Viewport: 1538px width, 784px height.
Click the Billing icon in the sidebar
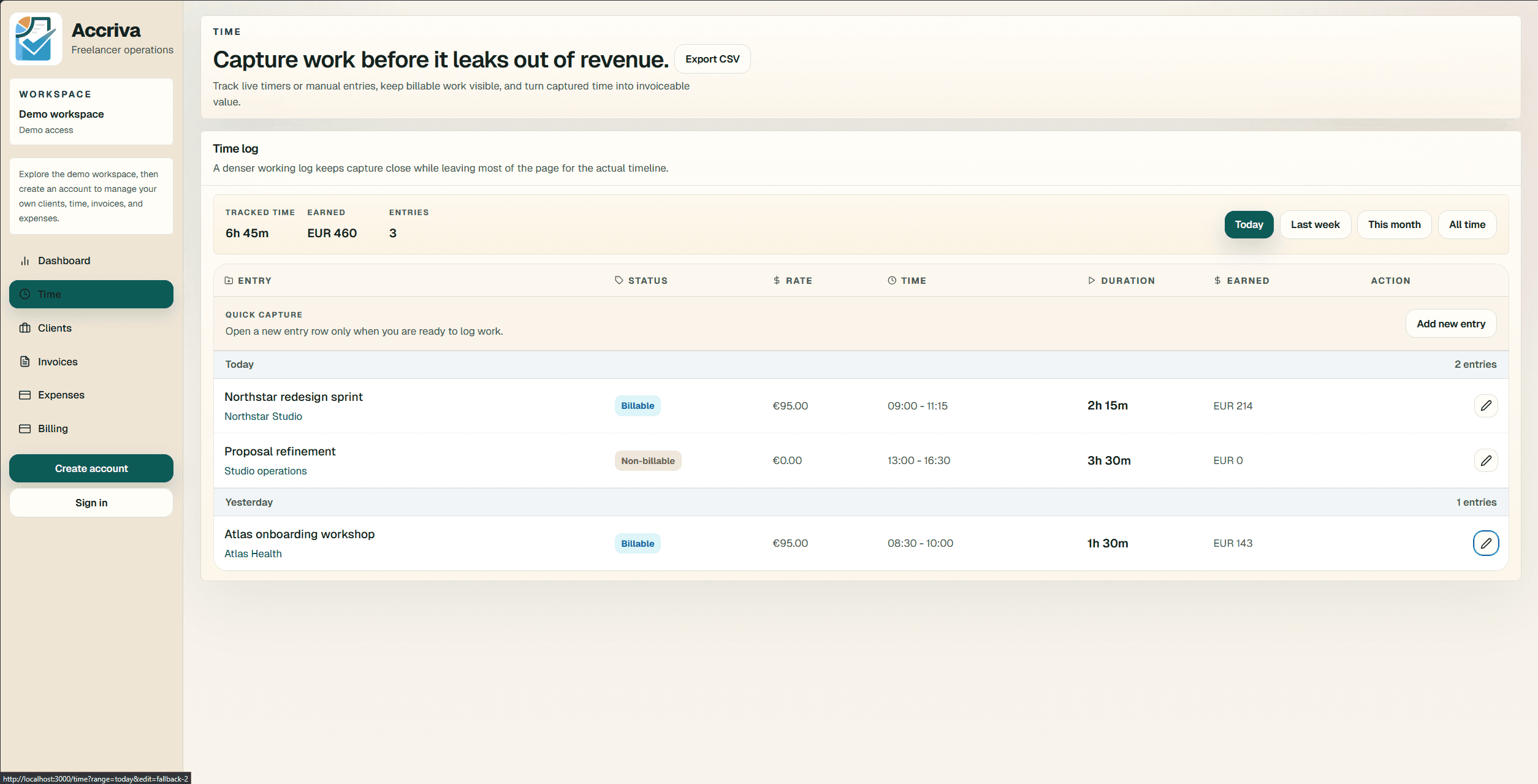[25, 428]
